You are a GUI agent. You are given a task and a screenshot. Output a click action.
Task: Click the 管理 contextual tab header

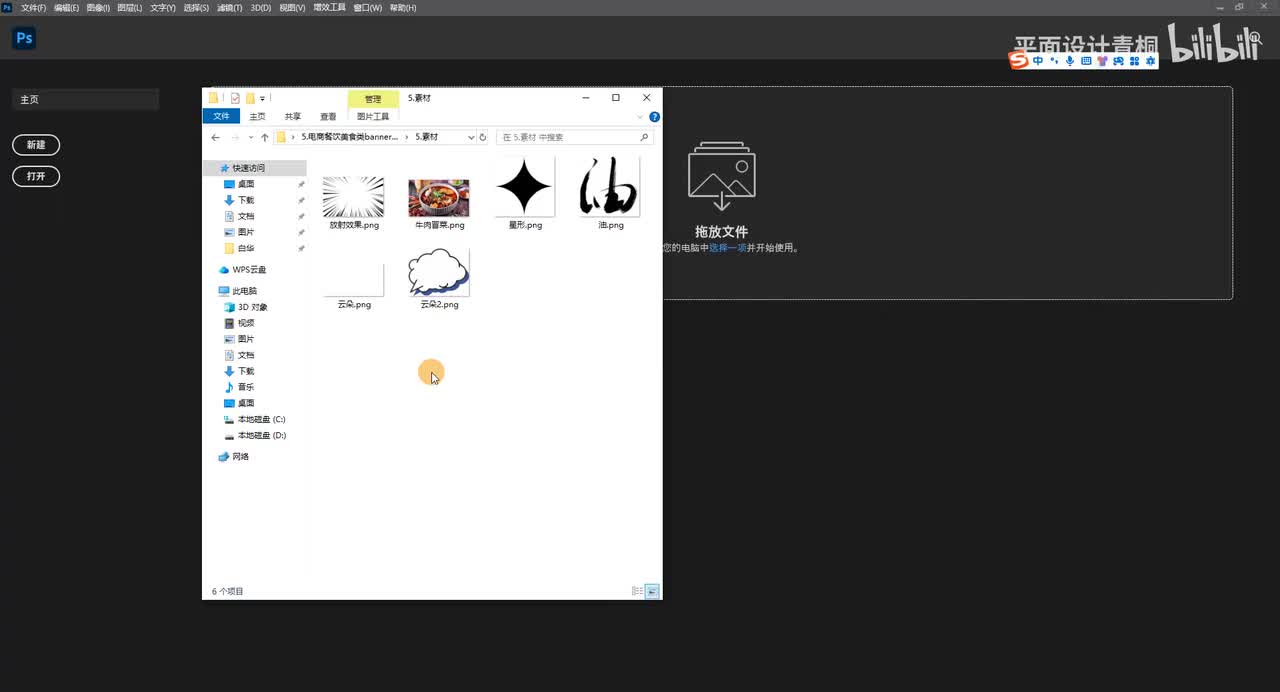click(x=373, y=99)
